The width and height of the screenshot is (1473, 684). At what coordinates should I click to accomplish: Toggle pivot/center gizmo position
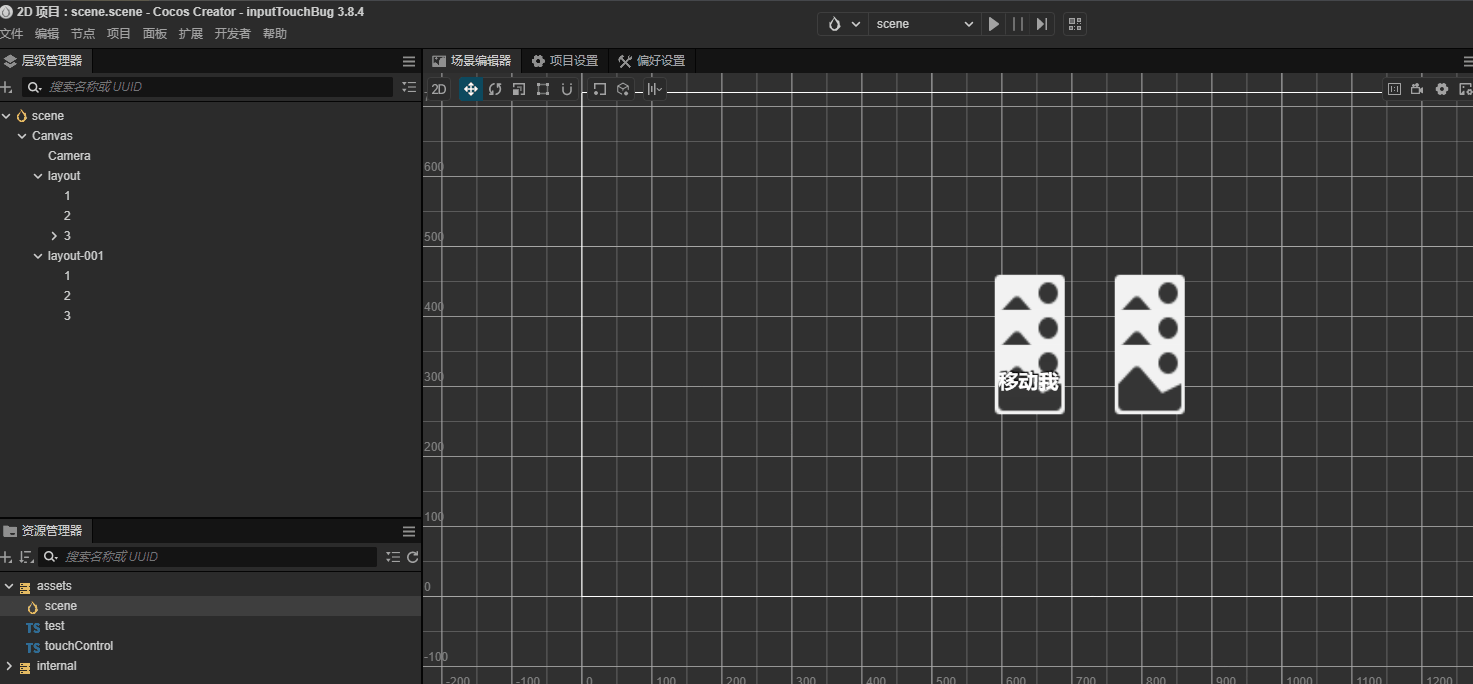tap(599, 89)
